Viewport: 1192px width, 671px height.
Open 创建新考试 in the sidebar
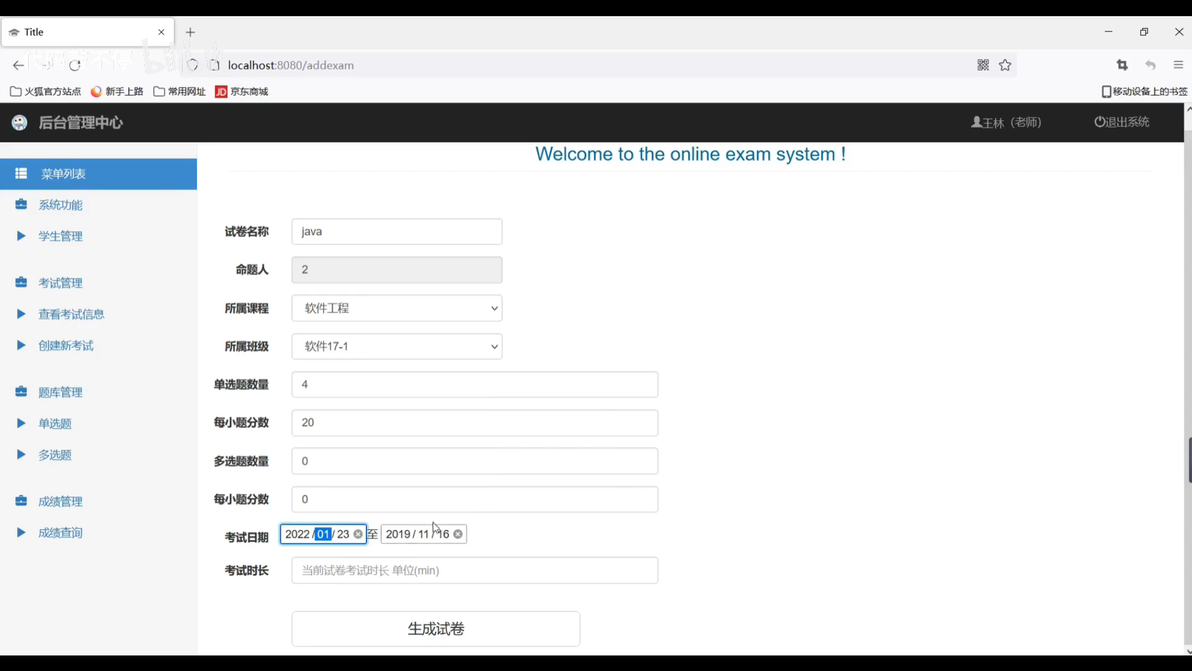(65, 346)
